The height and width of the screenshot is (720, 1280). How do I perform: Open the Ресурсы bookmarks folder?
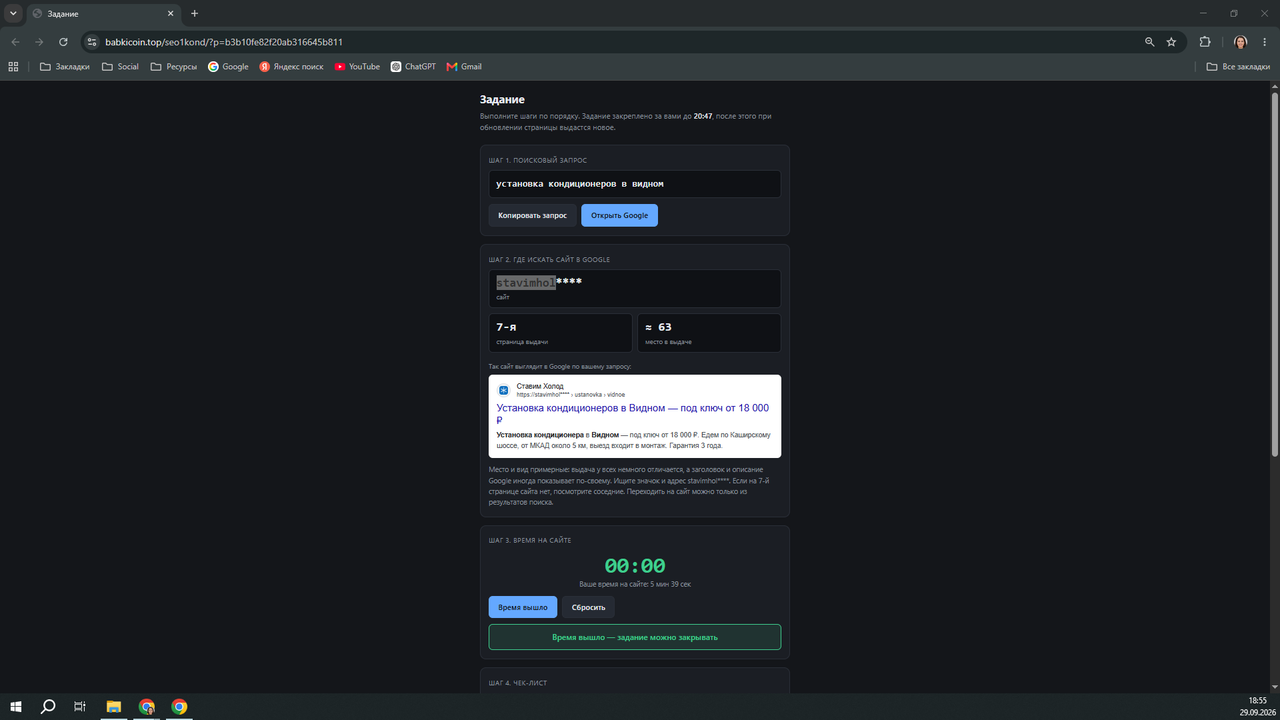[174, 67]
